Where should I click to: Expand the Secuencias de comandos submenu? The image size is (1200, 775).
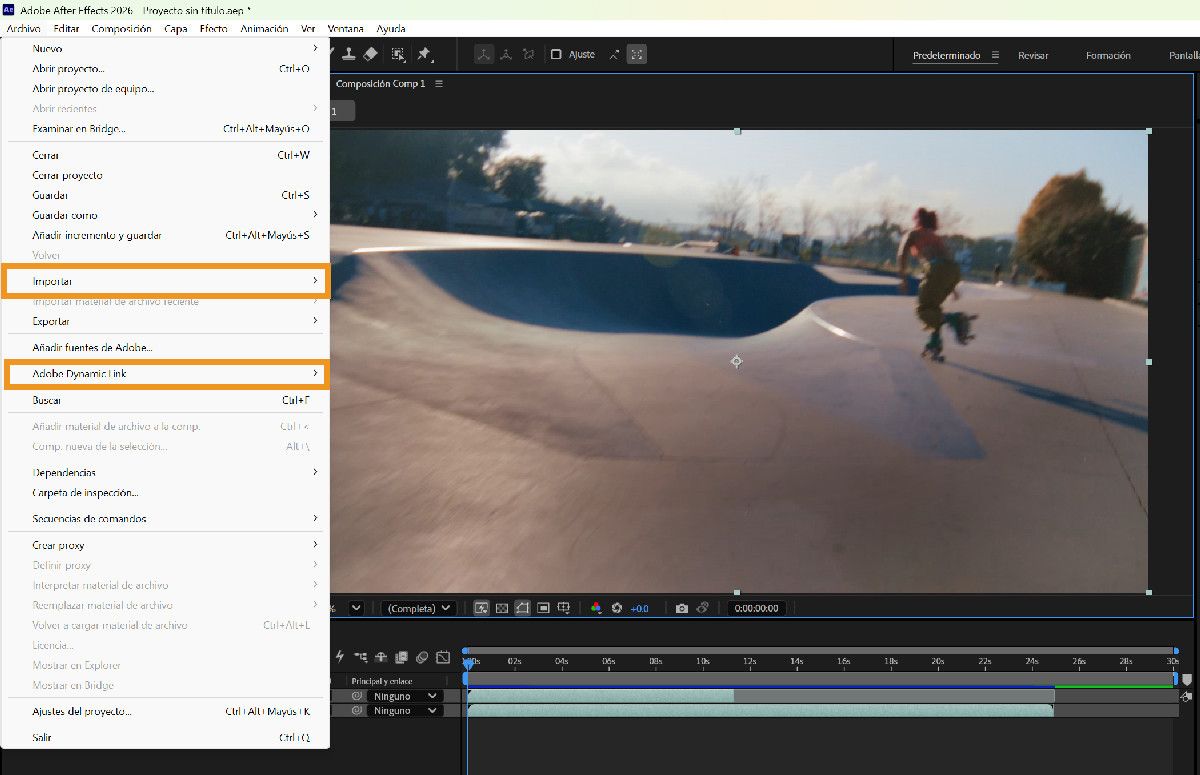point(166,519)
